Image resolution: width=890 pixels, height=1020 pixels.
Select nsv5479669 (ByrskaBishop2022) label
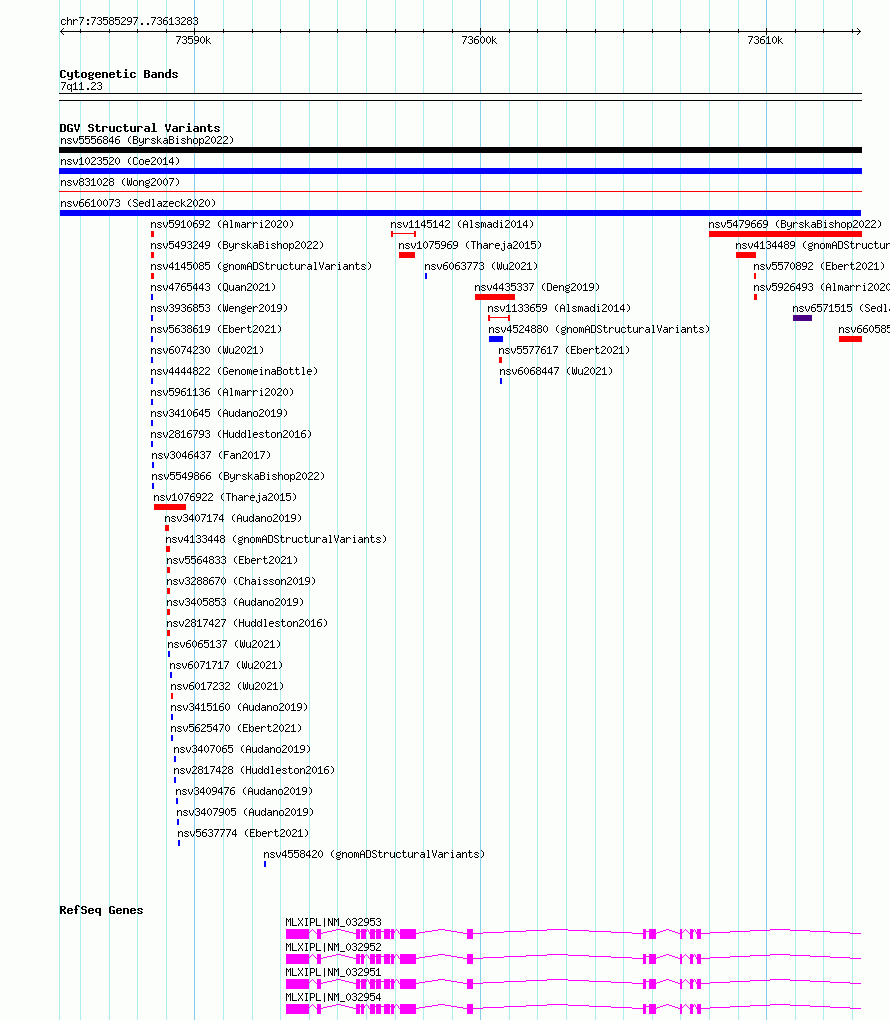[x=795, y=224]
